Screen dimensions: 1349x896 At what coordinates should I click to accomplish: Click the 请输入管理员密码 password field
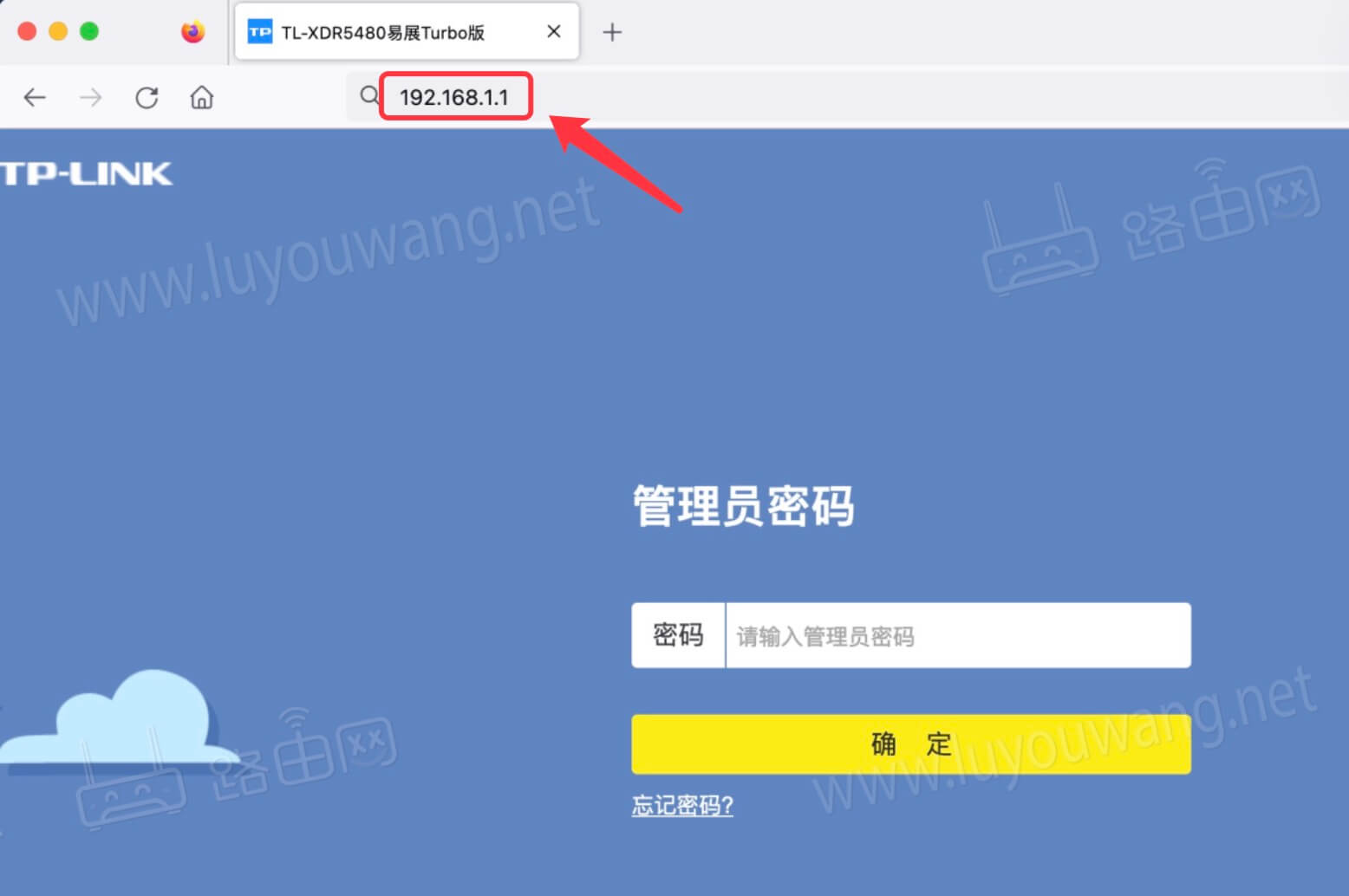pos(954,635)
